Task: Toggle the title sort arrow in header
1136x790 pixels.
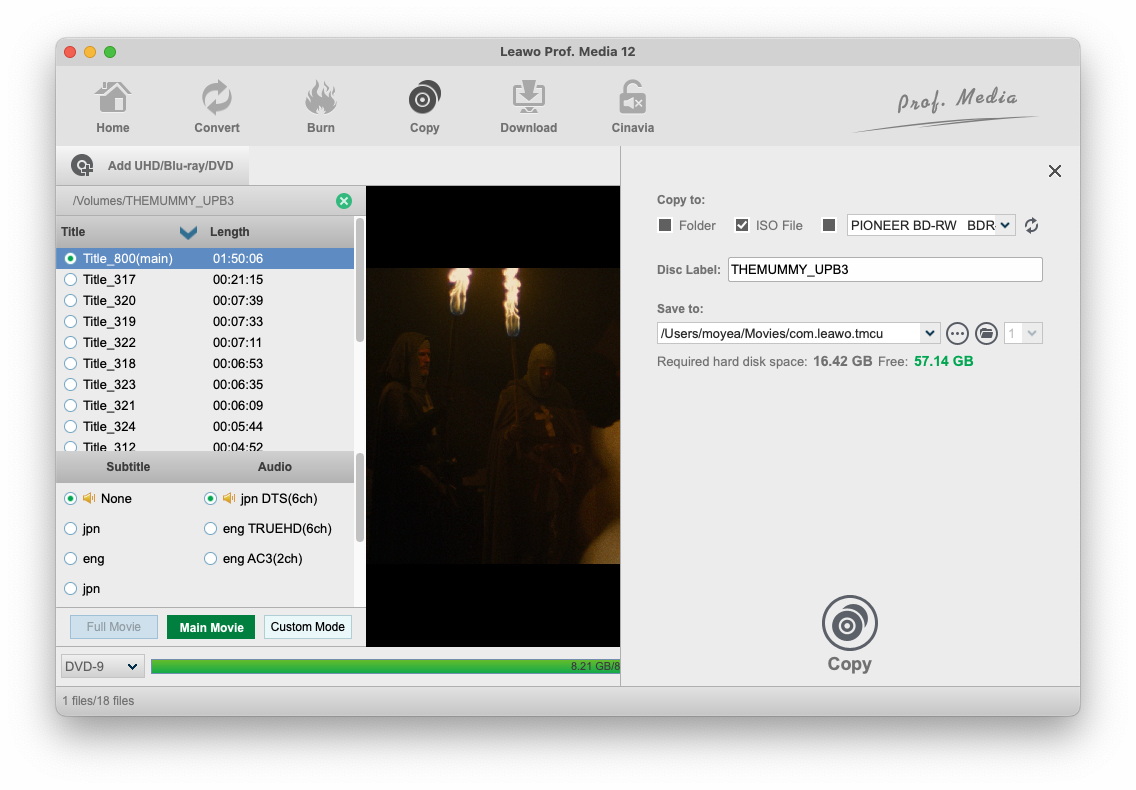Action: coord(188,232)
